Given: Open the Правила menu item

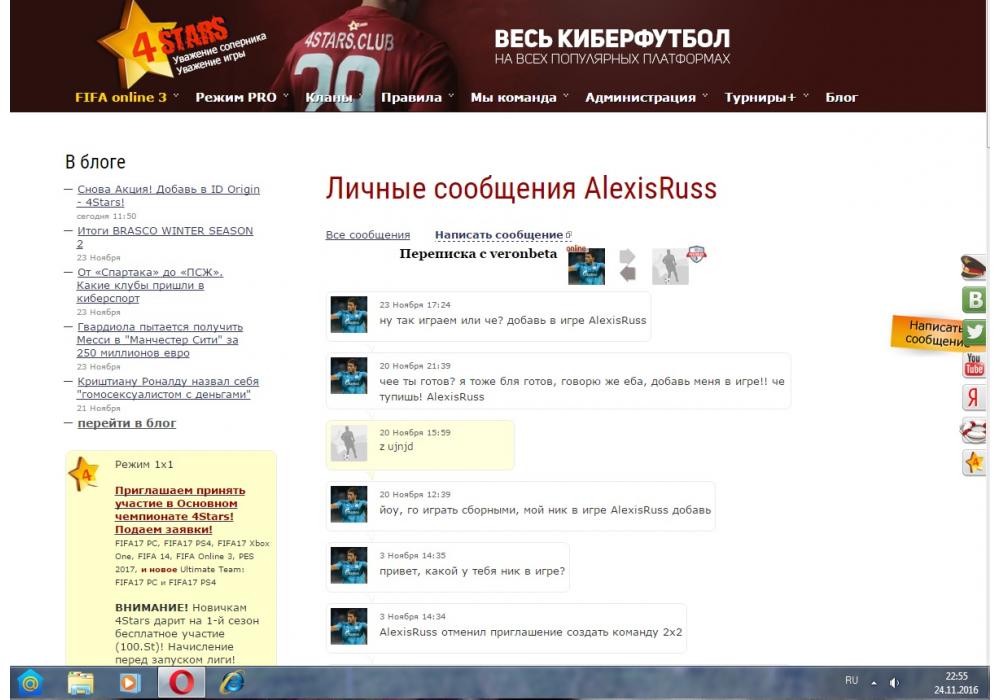Looking at the screenshot, I should coord(411,97).
